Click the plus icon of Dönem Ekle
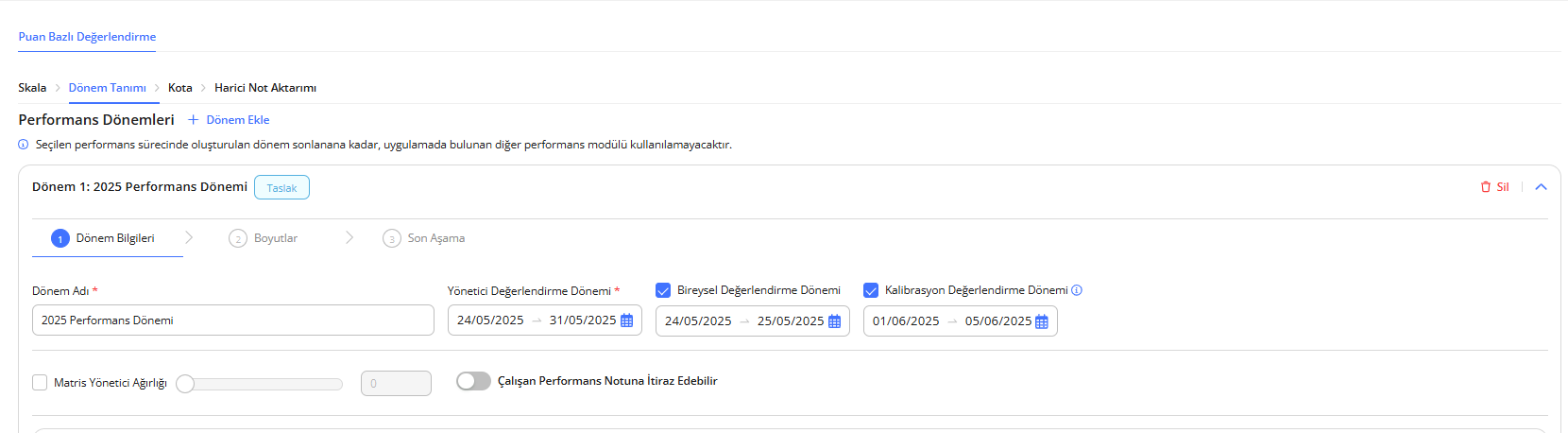This screenshot has width=1568, height=433. [x=194, y=120]
